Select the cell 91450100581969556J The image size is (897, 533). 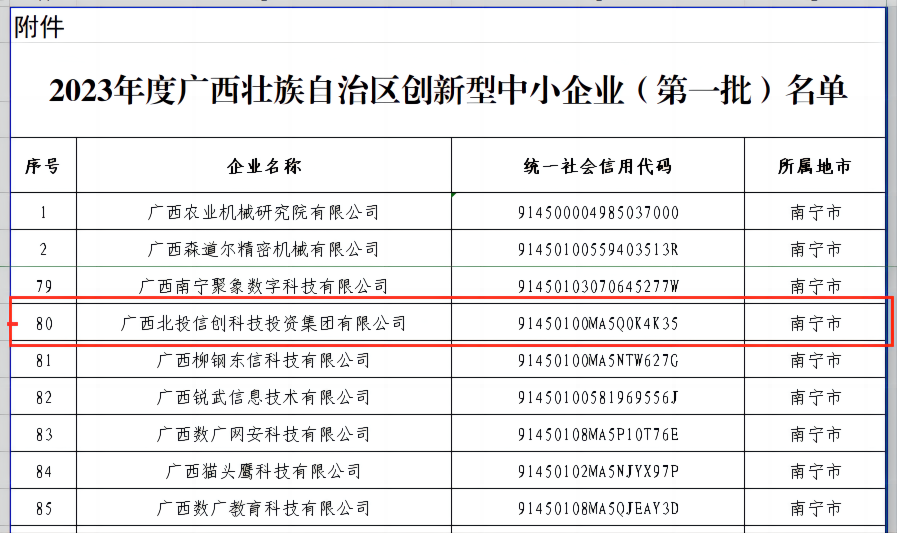(x=598, y=397)
